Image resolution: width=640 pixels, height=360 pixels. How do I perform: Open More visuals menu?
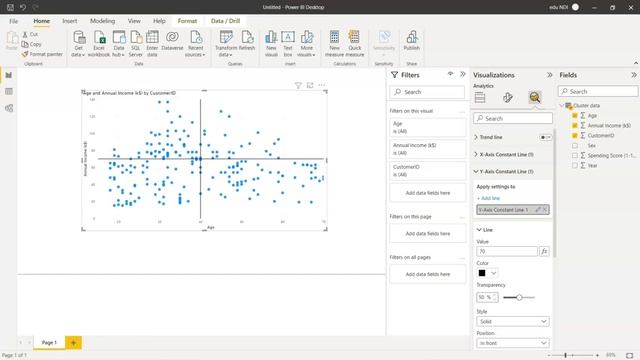307,44
